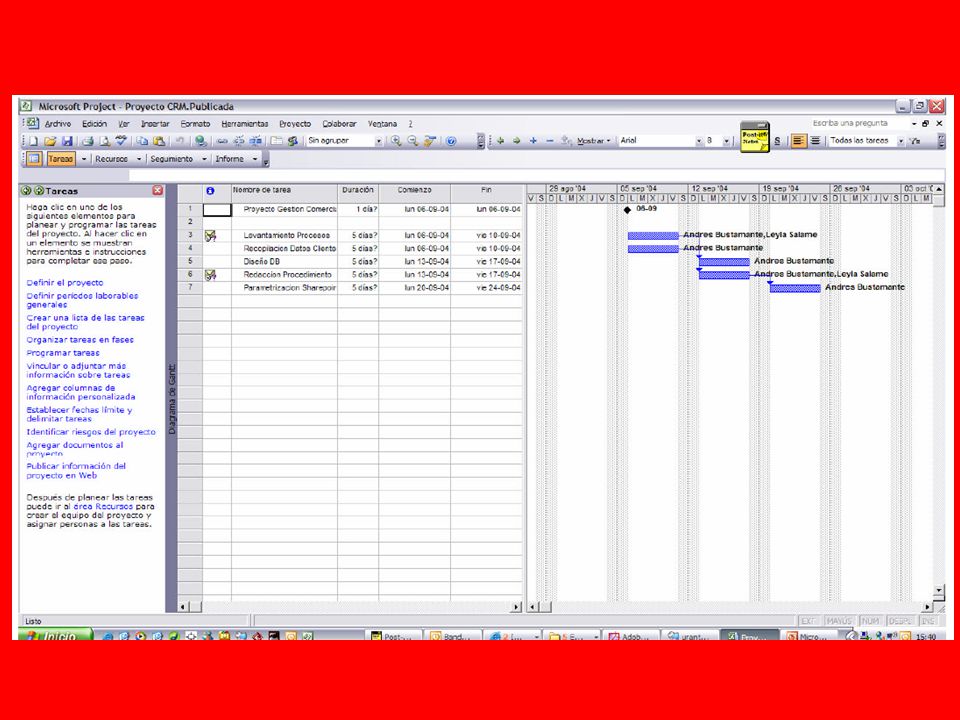Viewport: 960px width, 720px height.
Task: Click the yellow Post-it Notes icon
Action: [754, 137]
